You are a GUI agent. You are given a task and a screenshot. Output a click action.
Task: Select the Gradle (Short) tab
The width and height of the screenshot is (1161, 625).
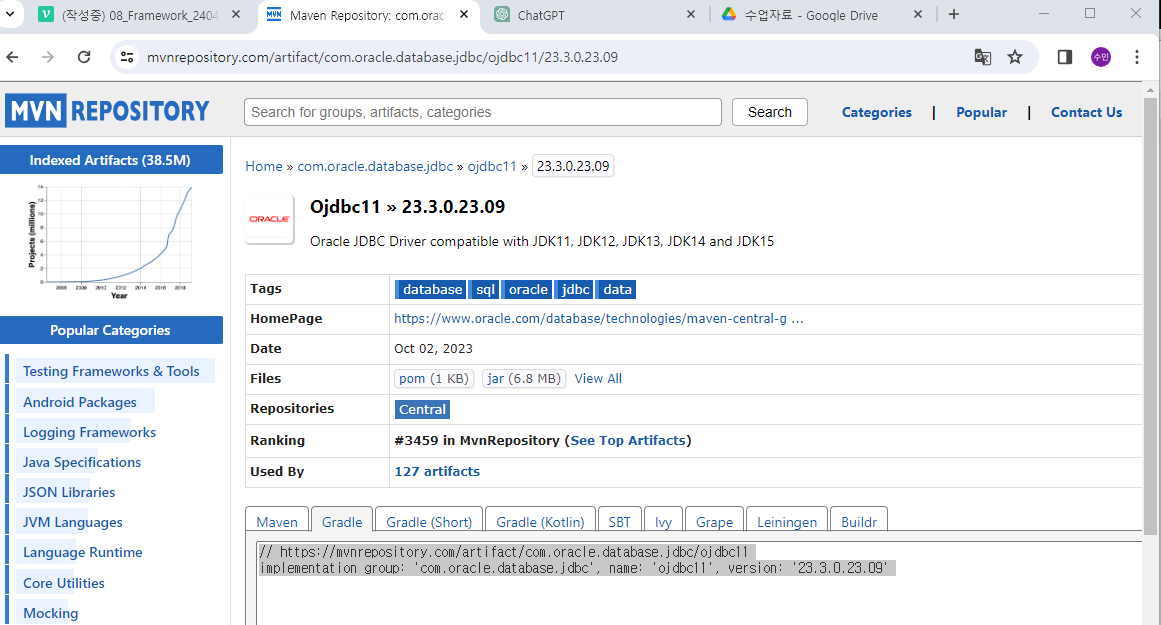point(429,521)
